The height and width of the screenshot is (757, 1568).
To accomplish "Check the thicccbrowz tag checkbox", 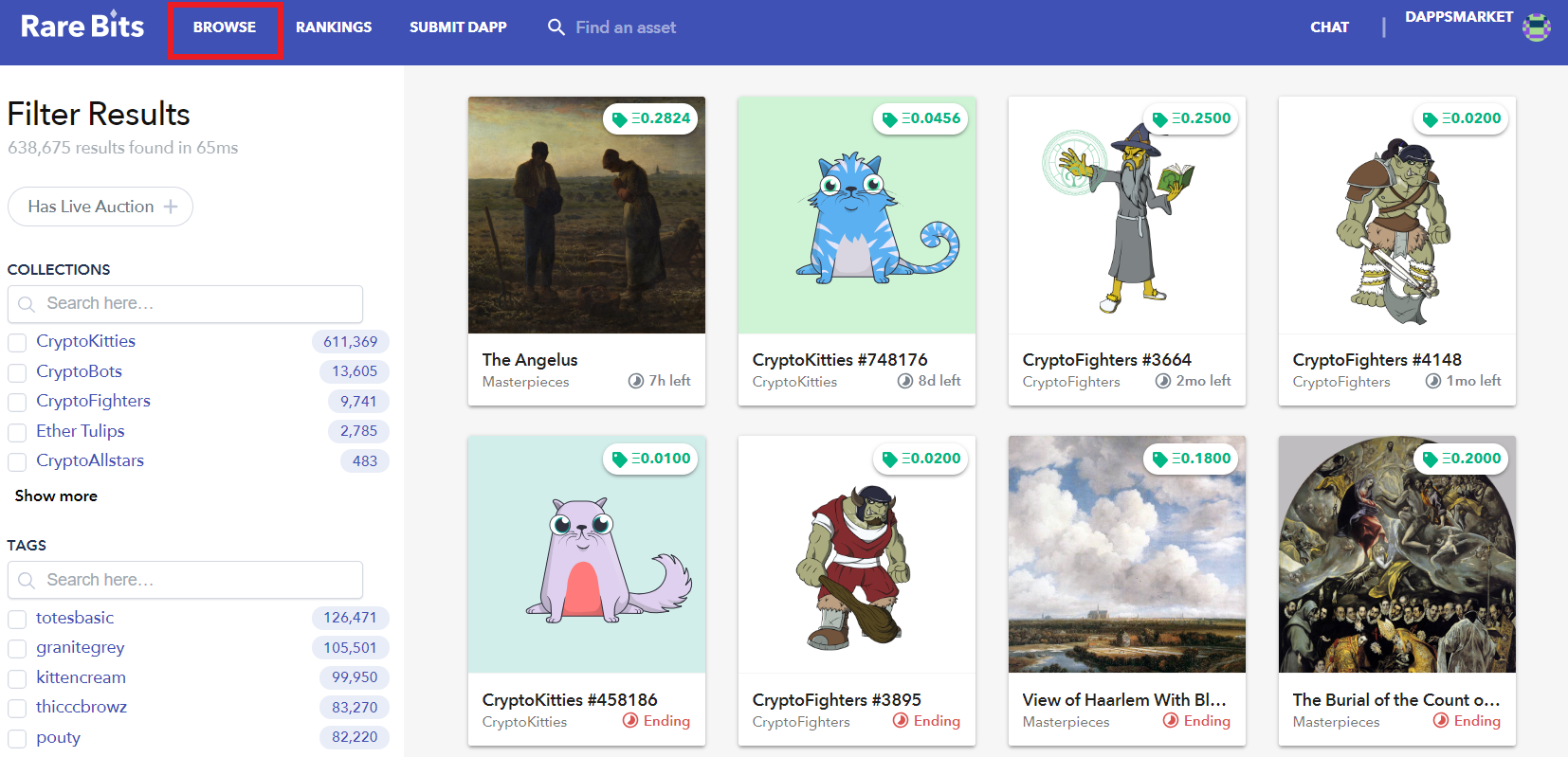I will pos(17,708).
